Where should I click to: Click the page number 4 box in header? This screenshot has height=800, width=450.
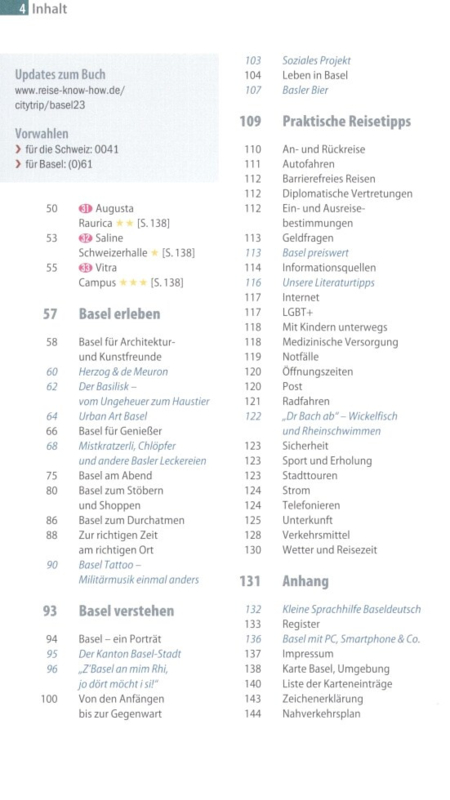coord(14,8)
